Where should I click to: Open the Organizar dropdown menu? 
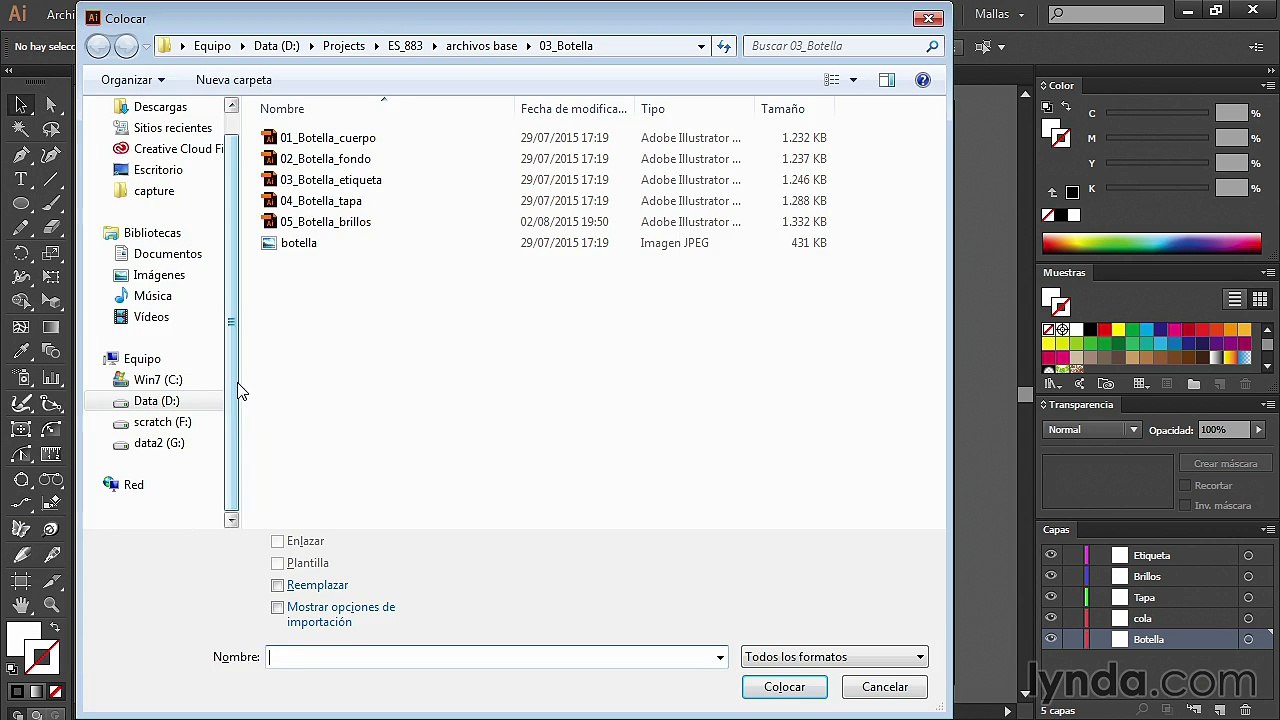pos(133,80)
